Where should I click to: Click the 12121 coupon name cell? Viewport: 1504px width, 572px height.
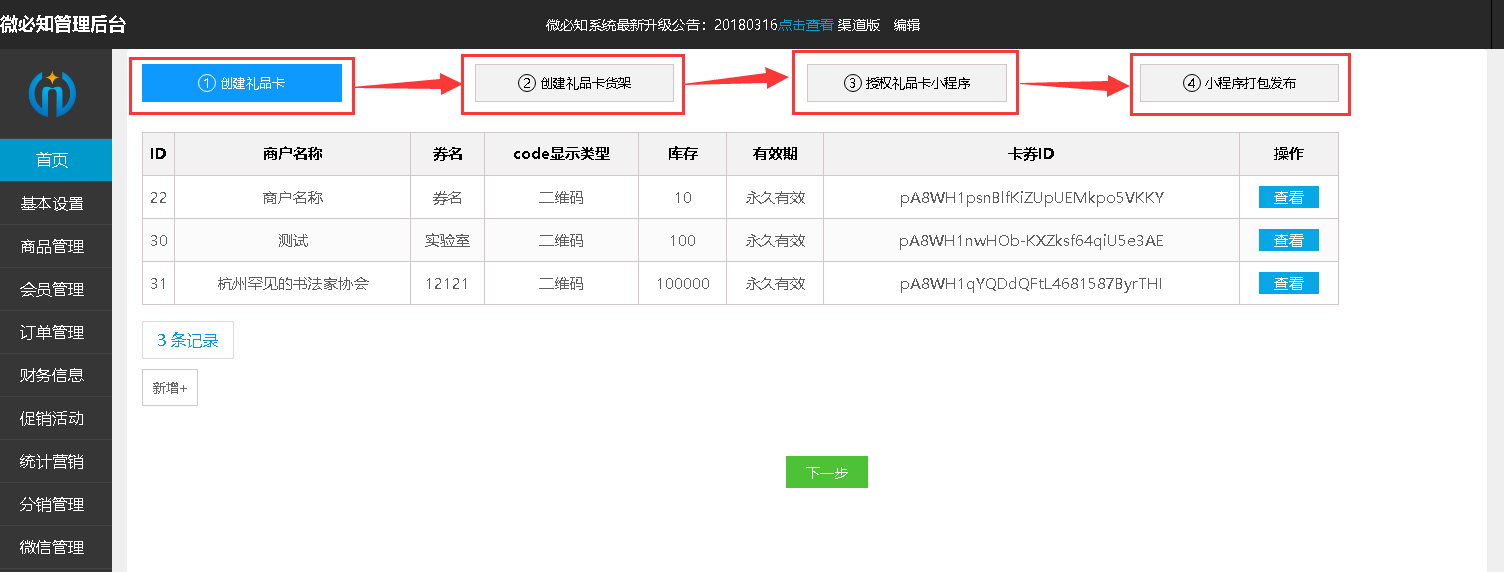(x=447, y=284)
